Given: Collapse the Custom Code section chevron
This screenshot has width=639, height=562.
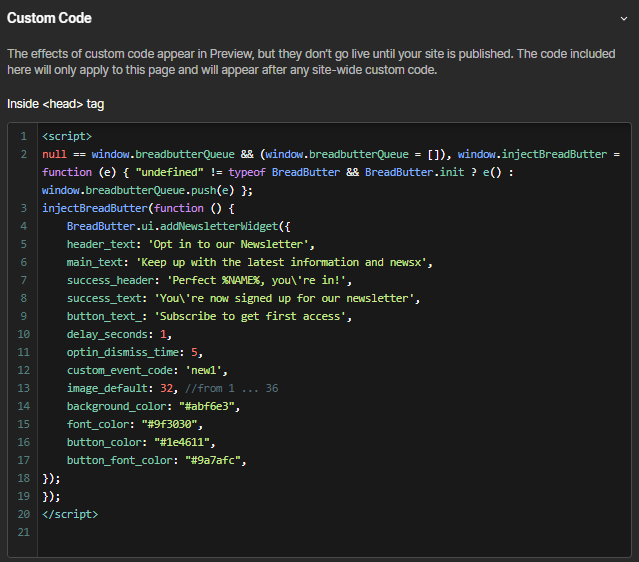Looking at the screenshot, I should [x=623, y=18].
